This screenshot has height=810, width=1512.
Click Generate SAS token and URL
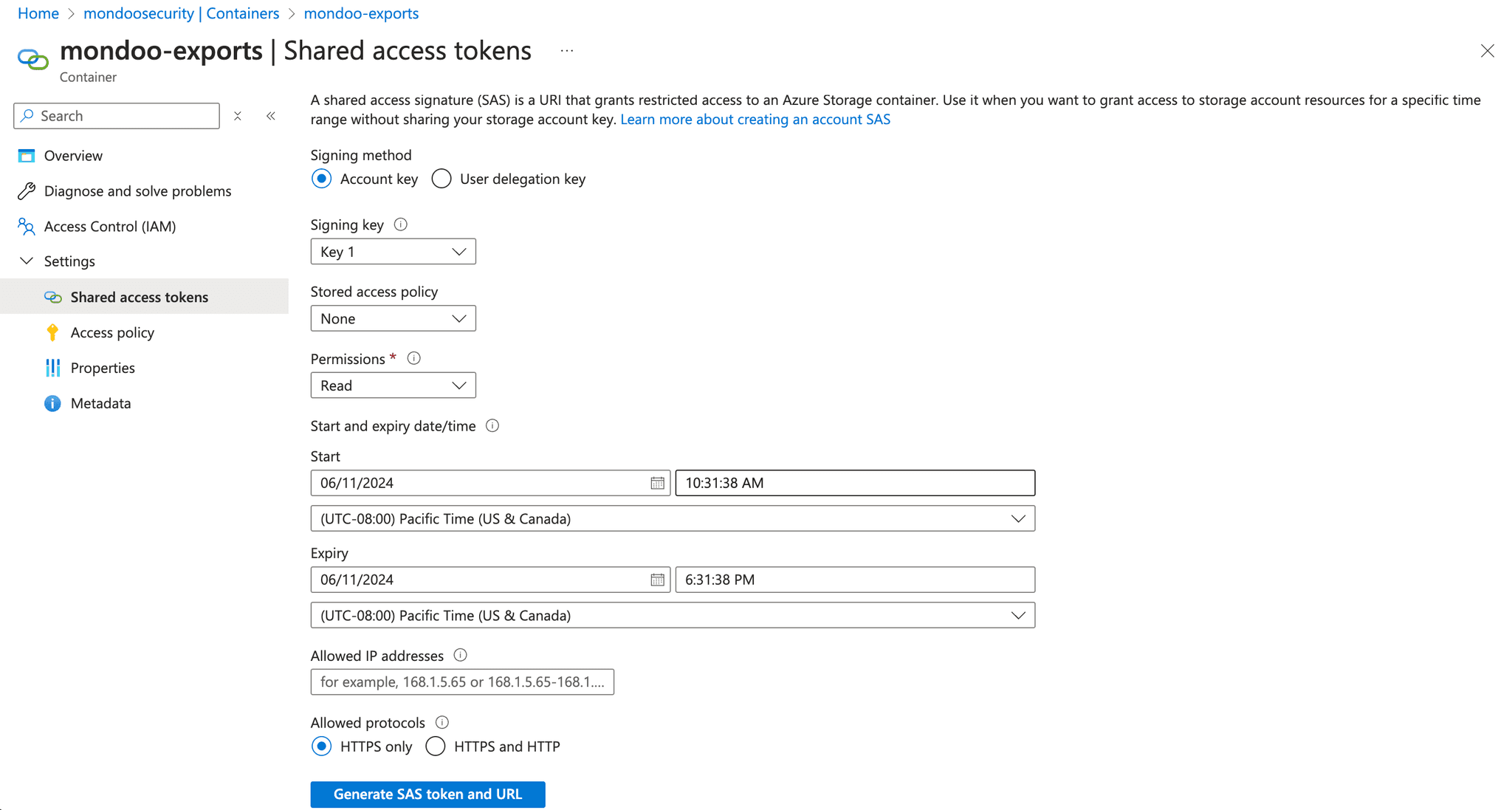427,794
